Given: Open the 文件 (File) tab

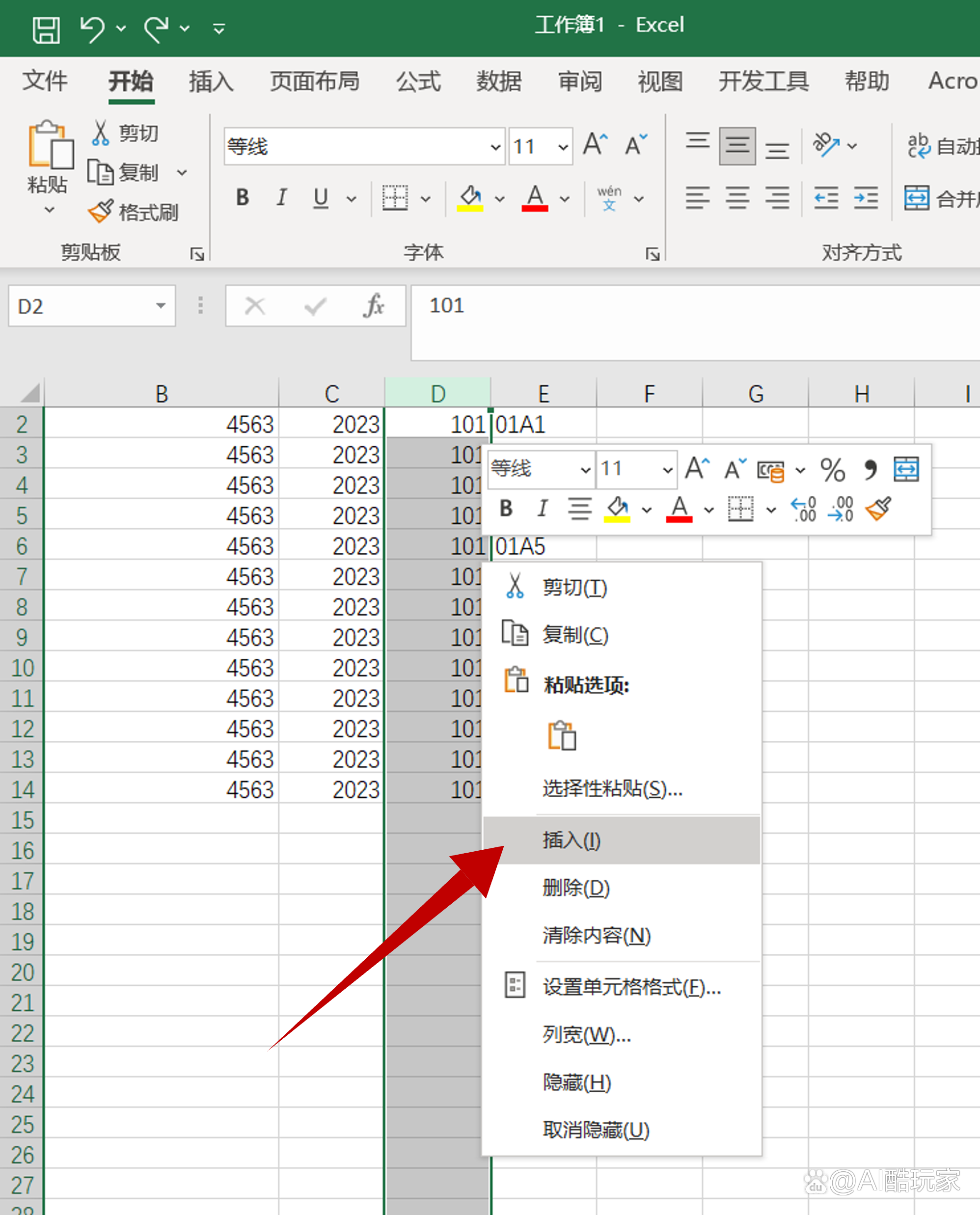Looking at the screenshot, I should pos(45,81).
